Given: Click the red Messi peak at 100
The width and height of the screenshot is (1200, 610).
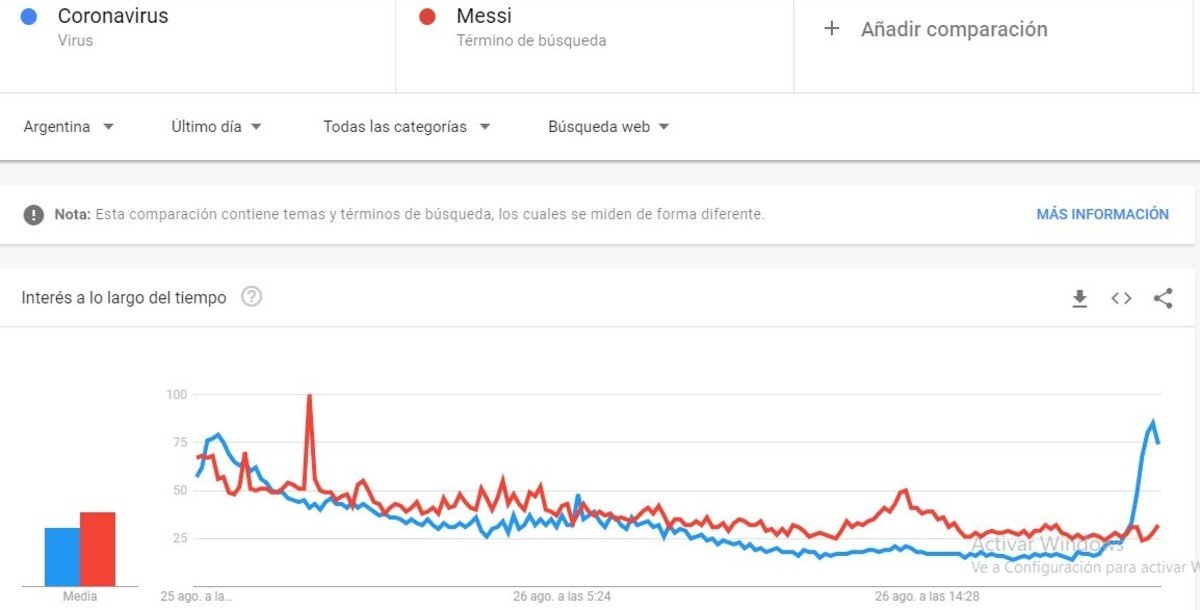Looking at the screenshot, I should [x=309, y=397].
